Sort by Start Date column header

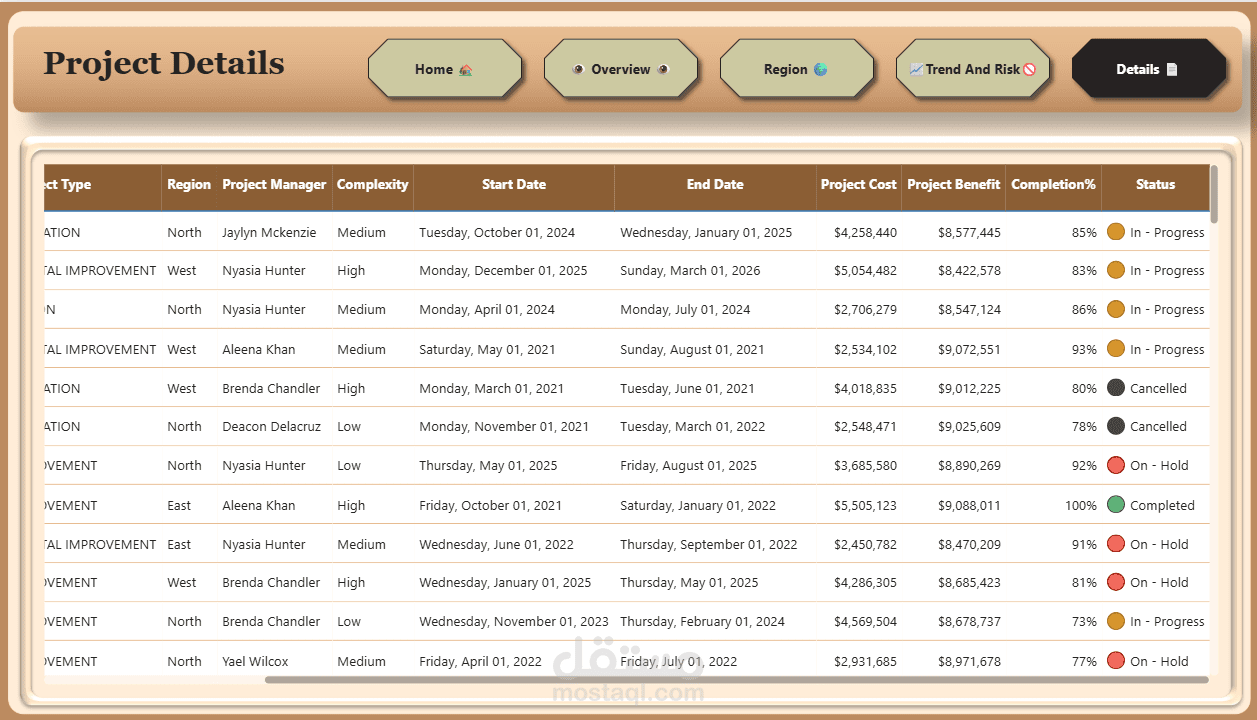[x=514, y=184]
